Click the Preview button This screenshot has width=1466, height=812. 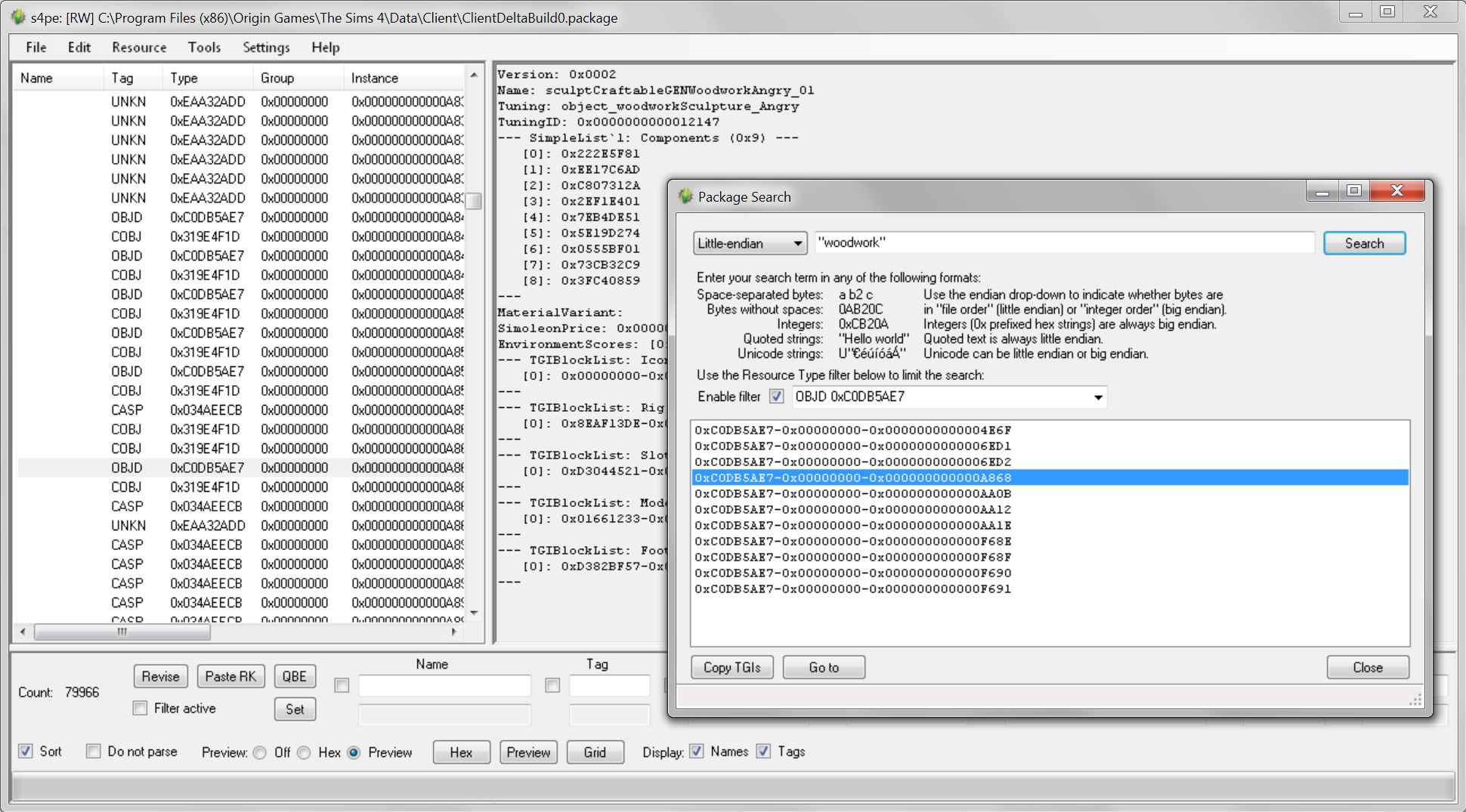tap(528, 752)
